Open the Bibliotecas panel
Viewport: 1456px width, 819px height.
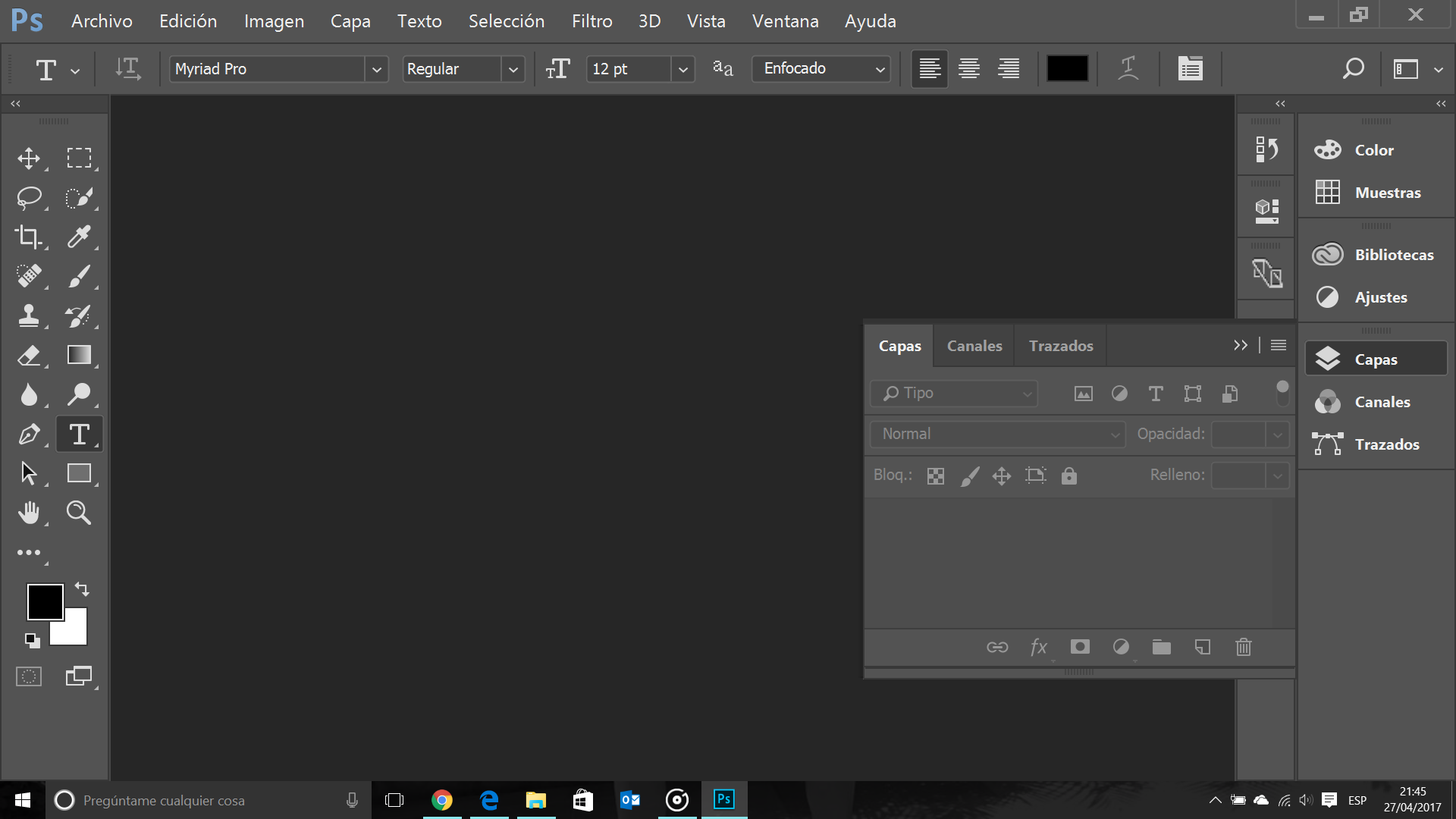tap(1376, 255)
